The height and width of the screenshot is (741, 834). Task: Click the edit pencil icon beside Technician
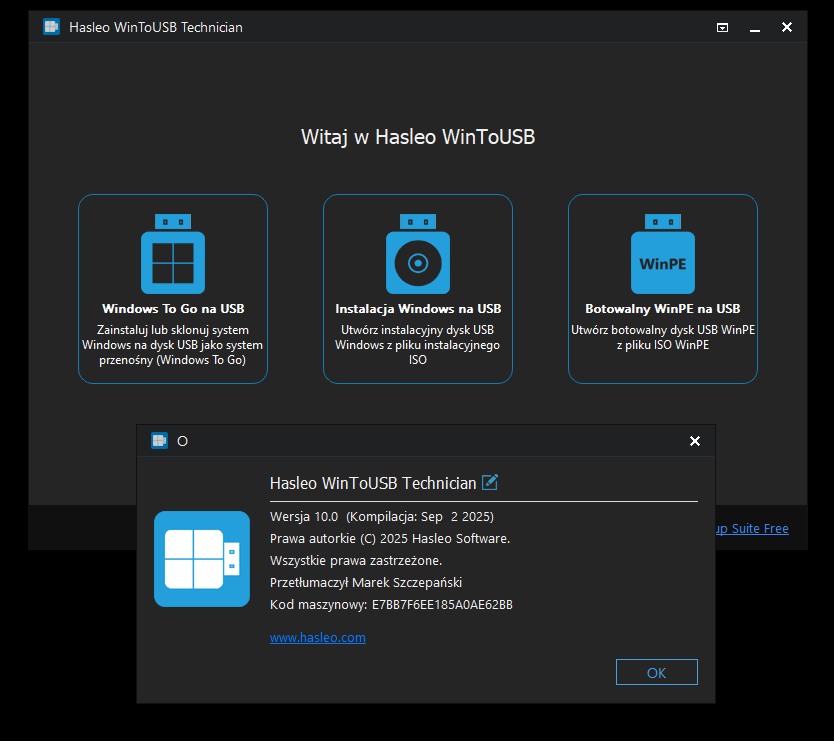(490, 482)
